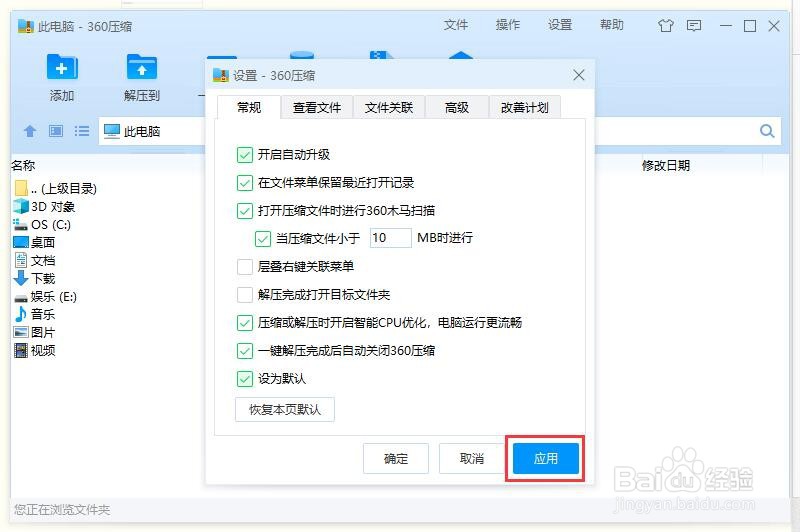Enable 层叠右键关联菜单 checkbox
This screenshot has width=800, height=532.
tap(245, 266)
